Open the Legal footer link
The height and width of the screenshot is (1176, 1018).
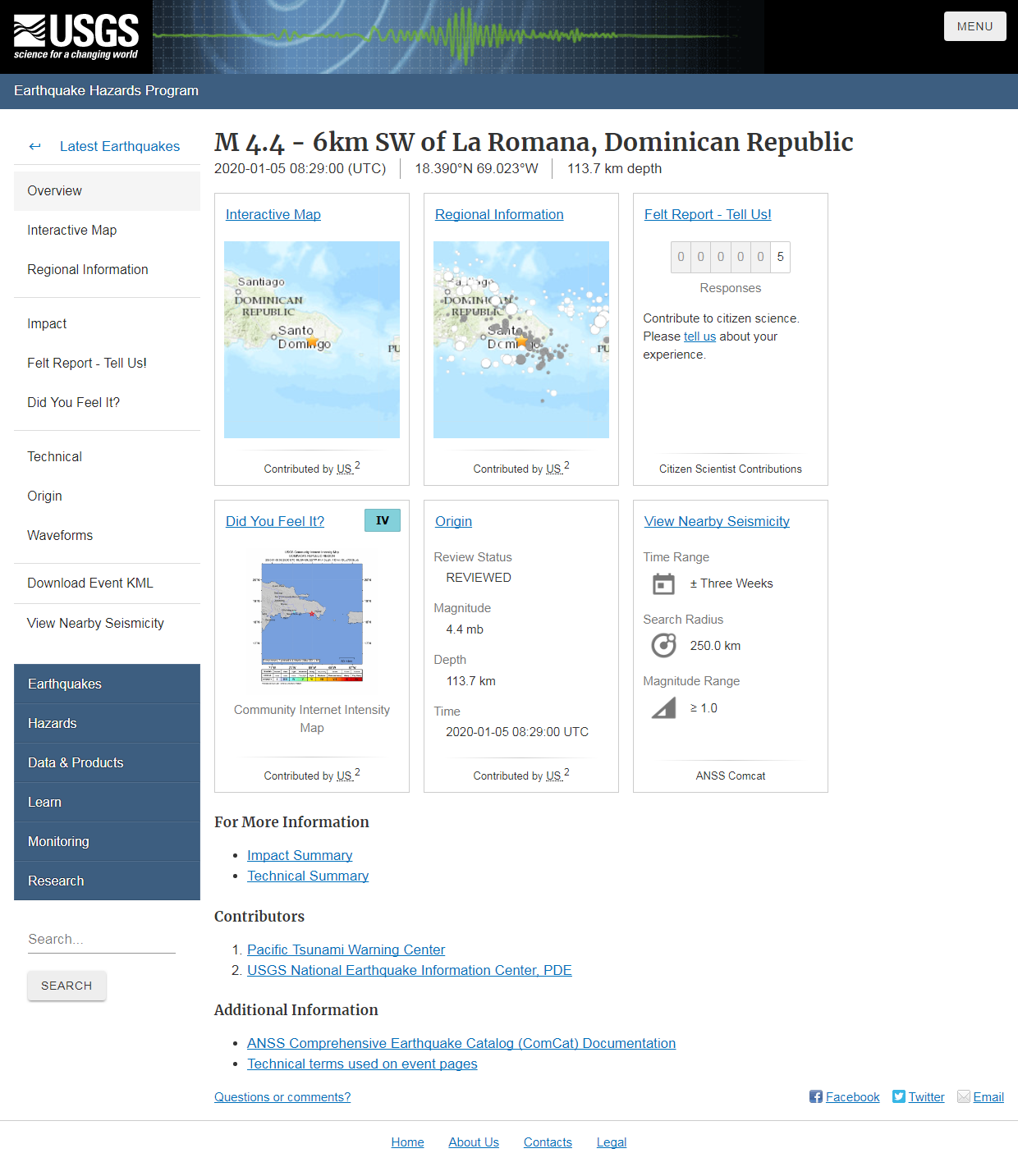(612, 1142)
